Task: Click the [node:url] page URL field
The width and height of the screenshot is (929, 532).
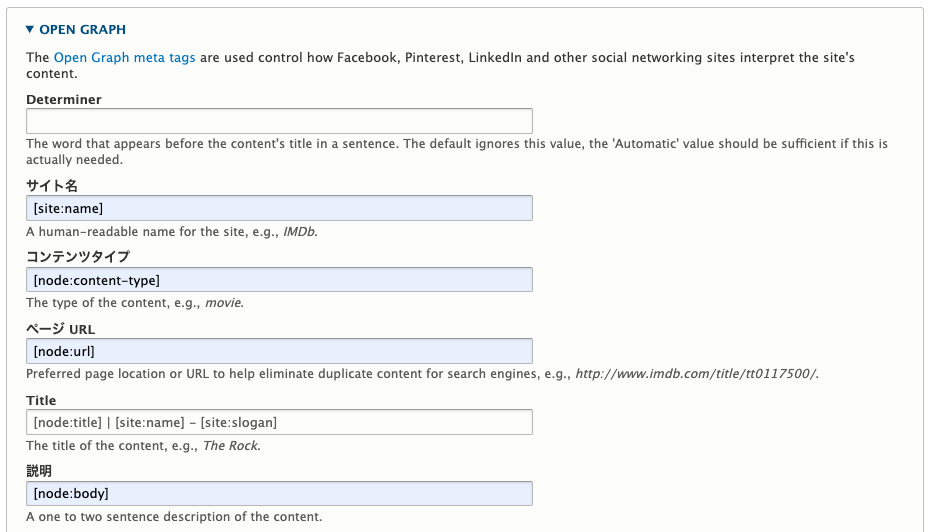Action: pyautogui.click(x=279, y=351)
